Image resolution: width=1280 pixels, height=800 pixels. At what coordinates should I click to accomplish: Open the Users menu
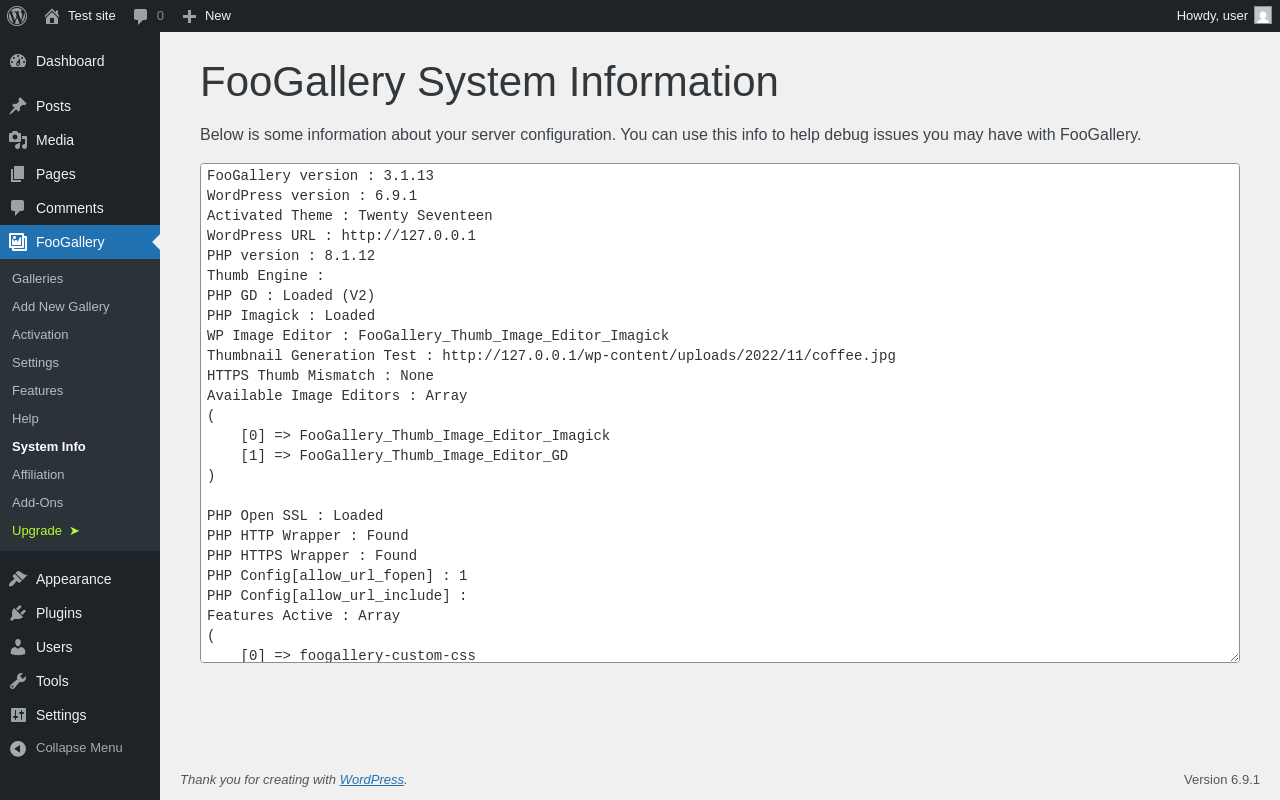click(x=80, y=647)
